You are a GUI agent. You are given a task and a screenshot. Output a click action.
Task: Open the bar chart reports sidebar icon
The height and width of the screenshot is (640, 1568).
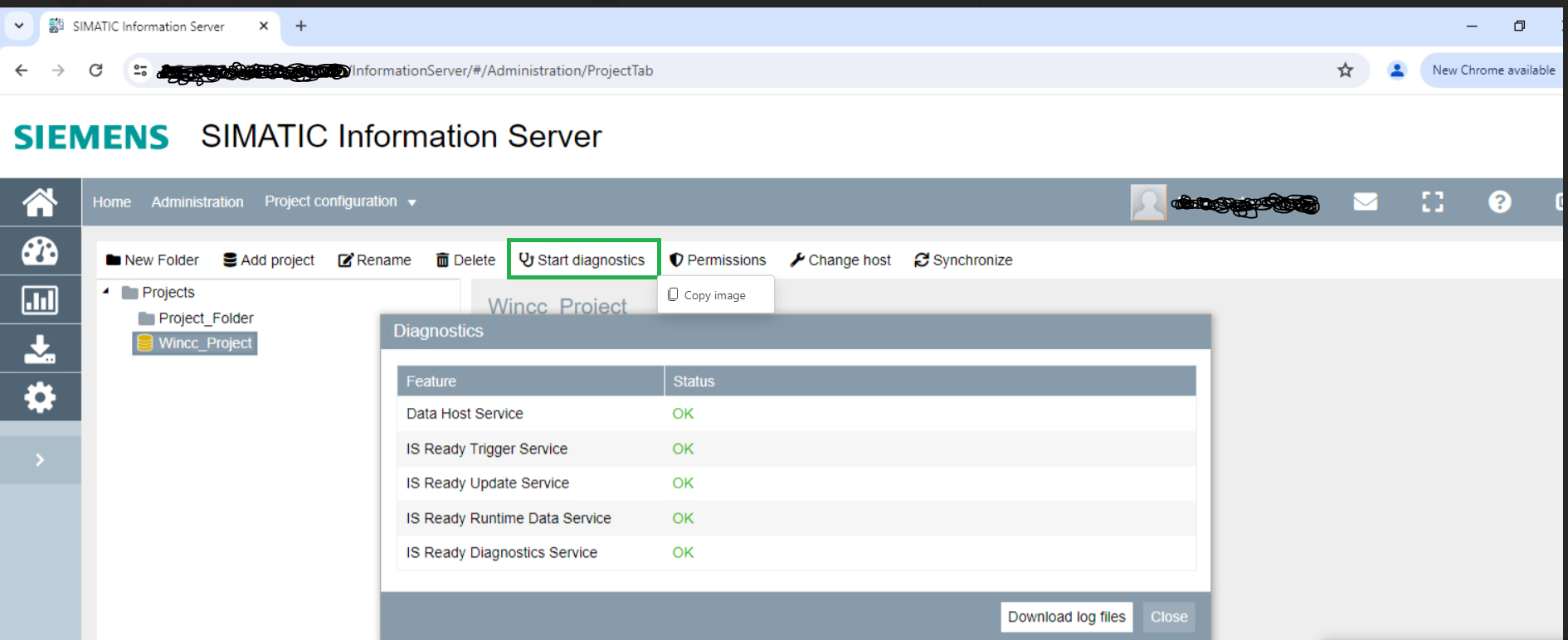40,299
